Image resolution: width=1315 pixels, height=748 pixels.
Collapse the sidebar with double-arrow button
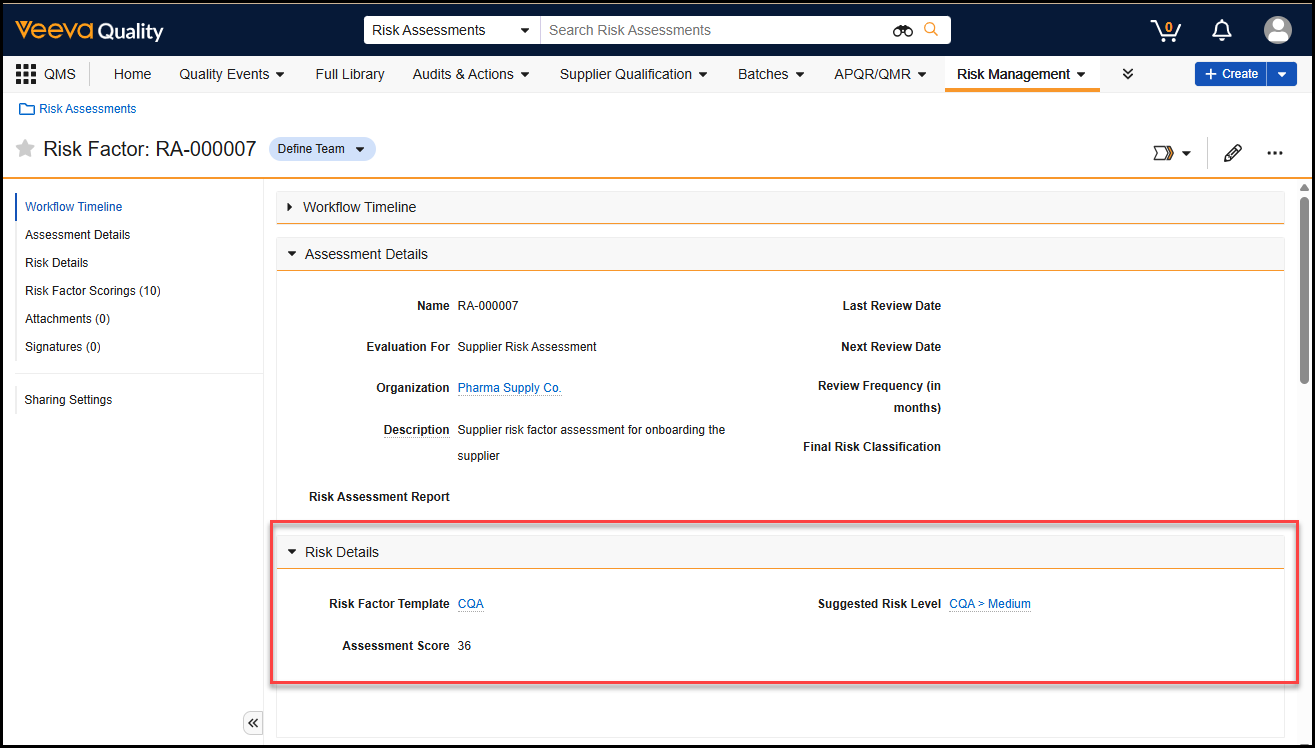pos(253,723)
